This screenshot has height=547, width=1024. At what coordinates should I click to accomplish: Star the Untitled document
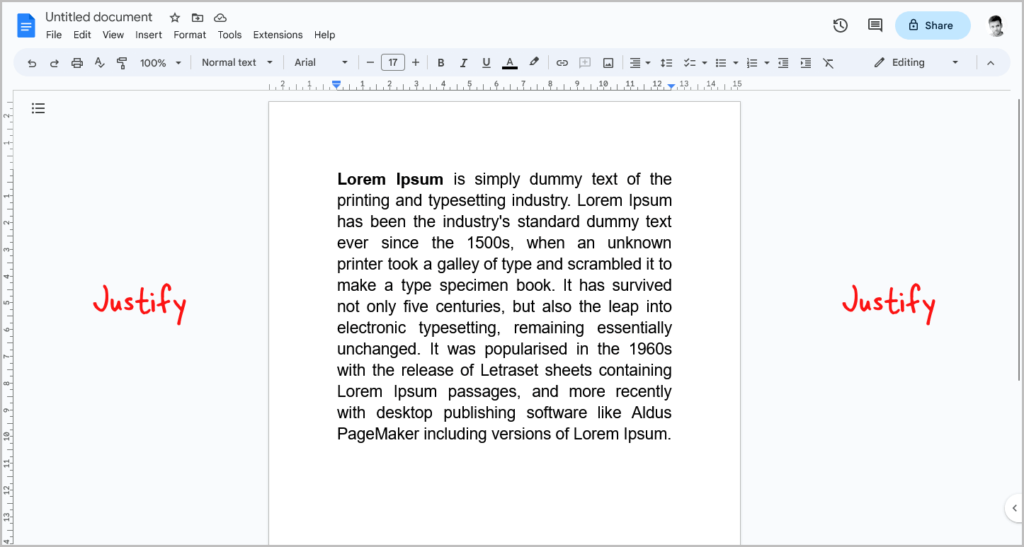pyautogui.click(x=174, y=18)
